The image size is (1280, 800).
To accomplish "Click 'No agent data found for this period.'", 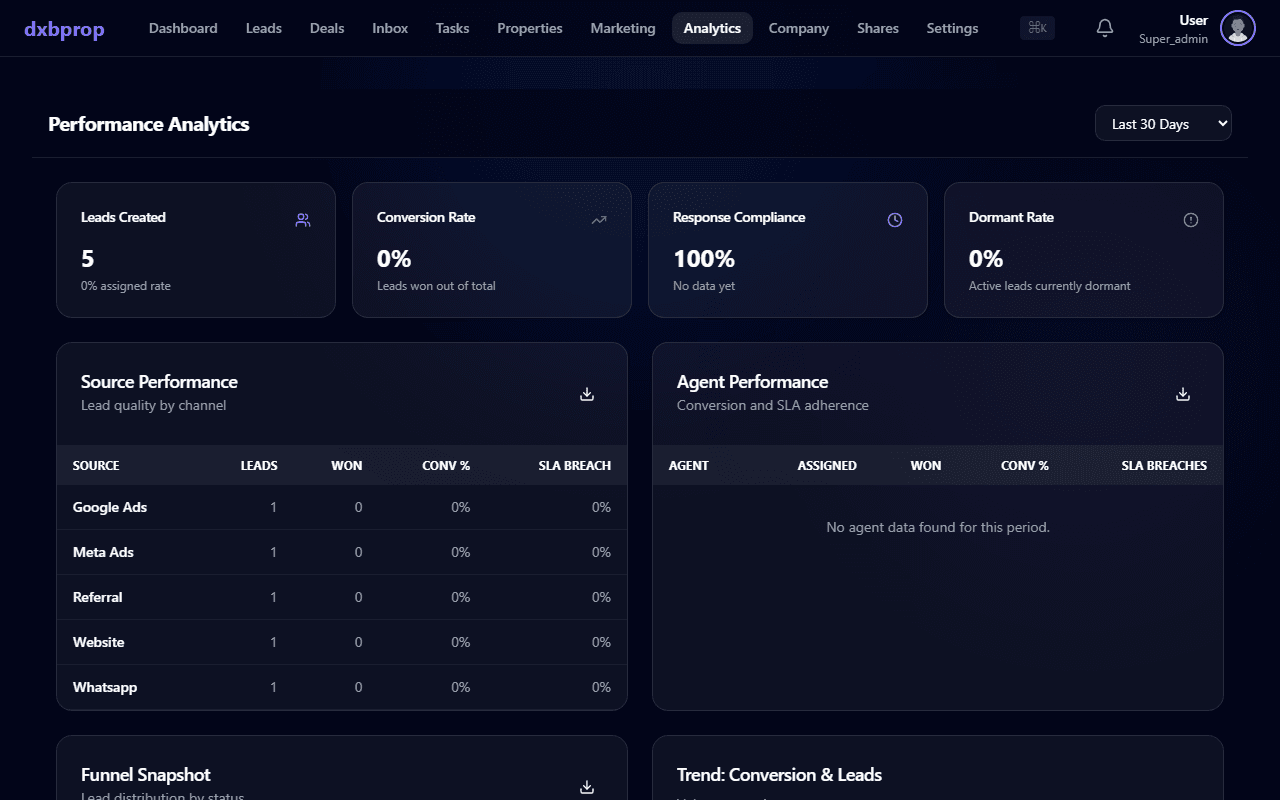I will (x=938, y=527).
